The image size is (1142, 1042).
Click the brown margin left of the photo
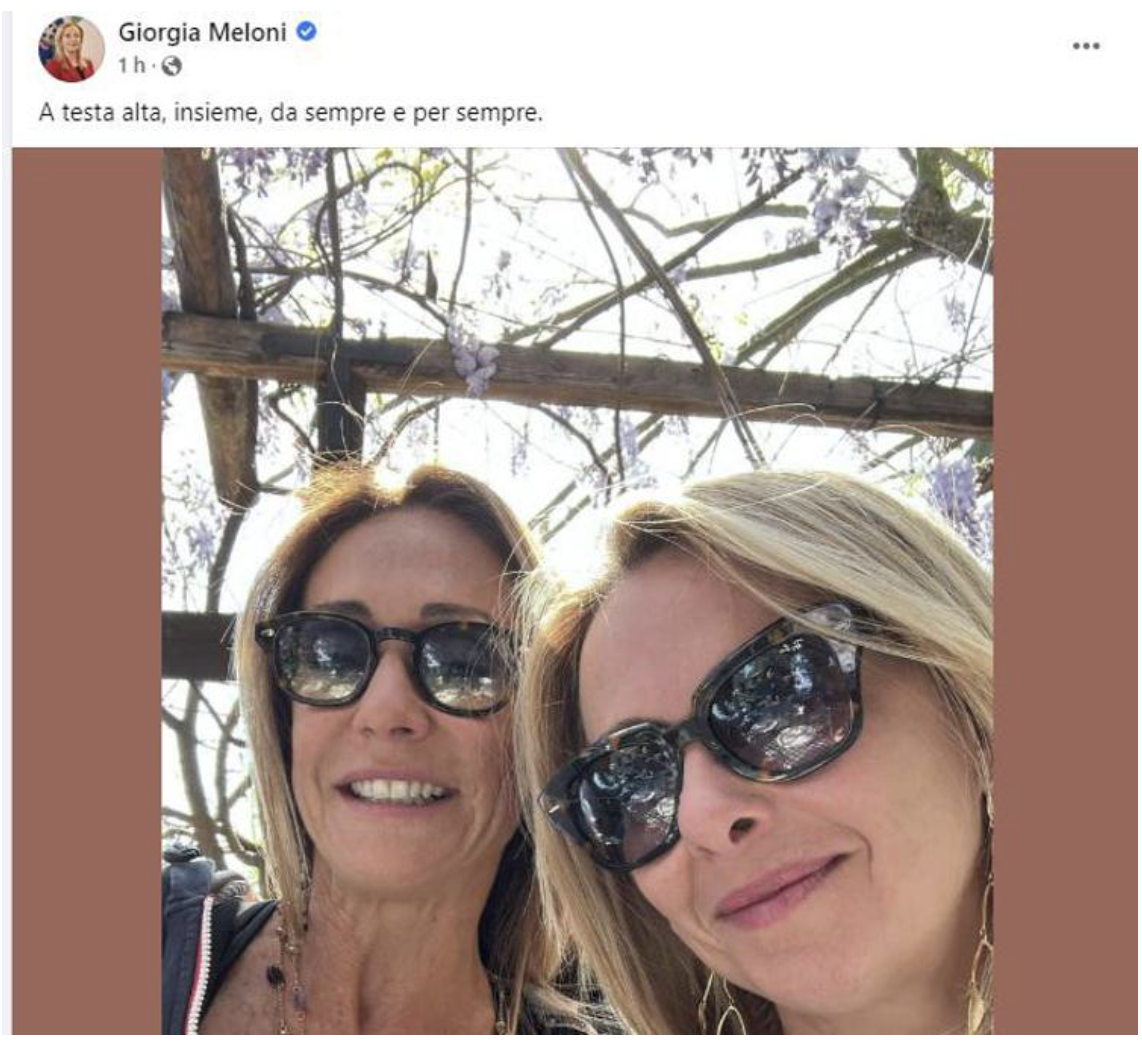point(87,591)
